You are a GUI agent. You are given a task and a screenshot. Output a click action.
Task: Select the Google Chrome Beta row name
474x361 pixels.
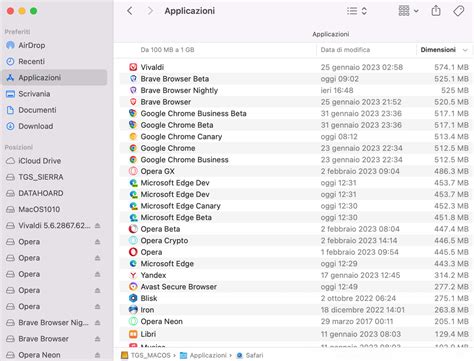177,125
